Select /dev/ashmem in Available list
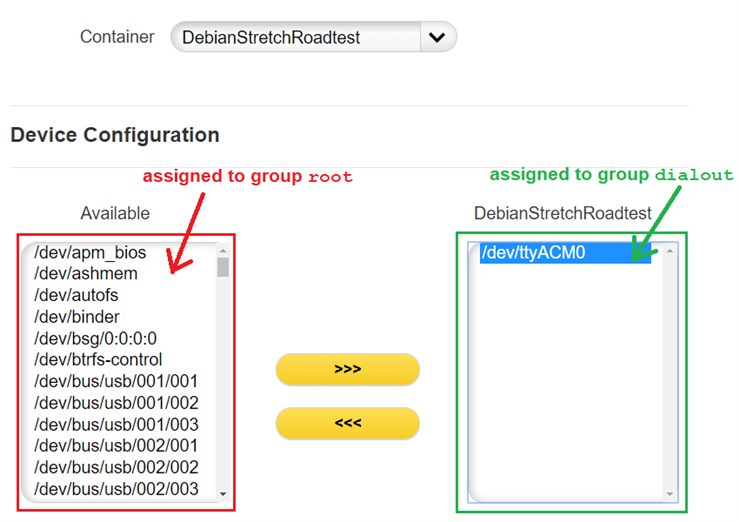739x522 pixels. click(x=86, y=273)
